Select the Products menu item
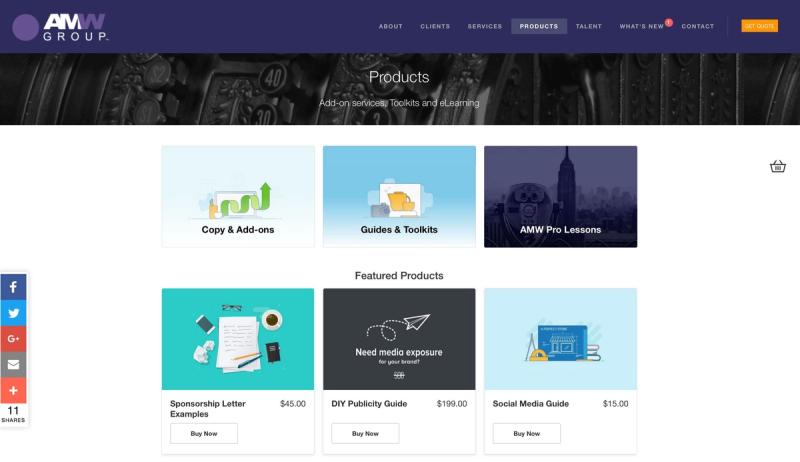Image resolution: width=800 pixels, height=462 pixels. (539, 27)
